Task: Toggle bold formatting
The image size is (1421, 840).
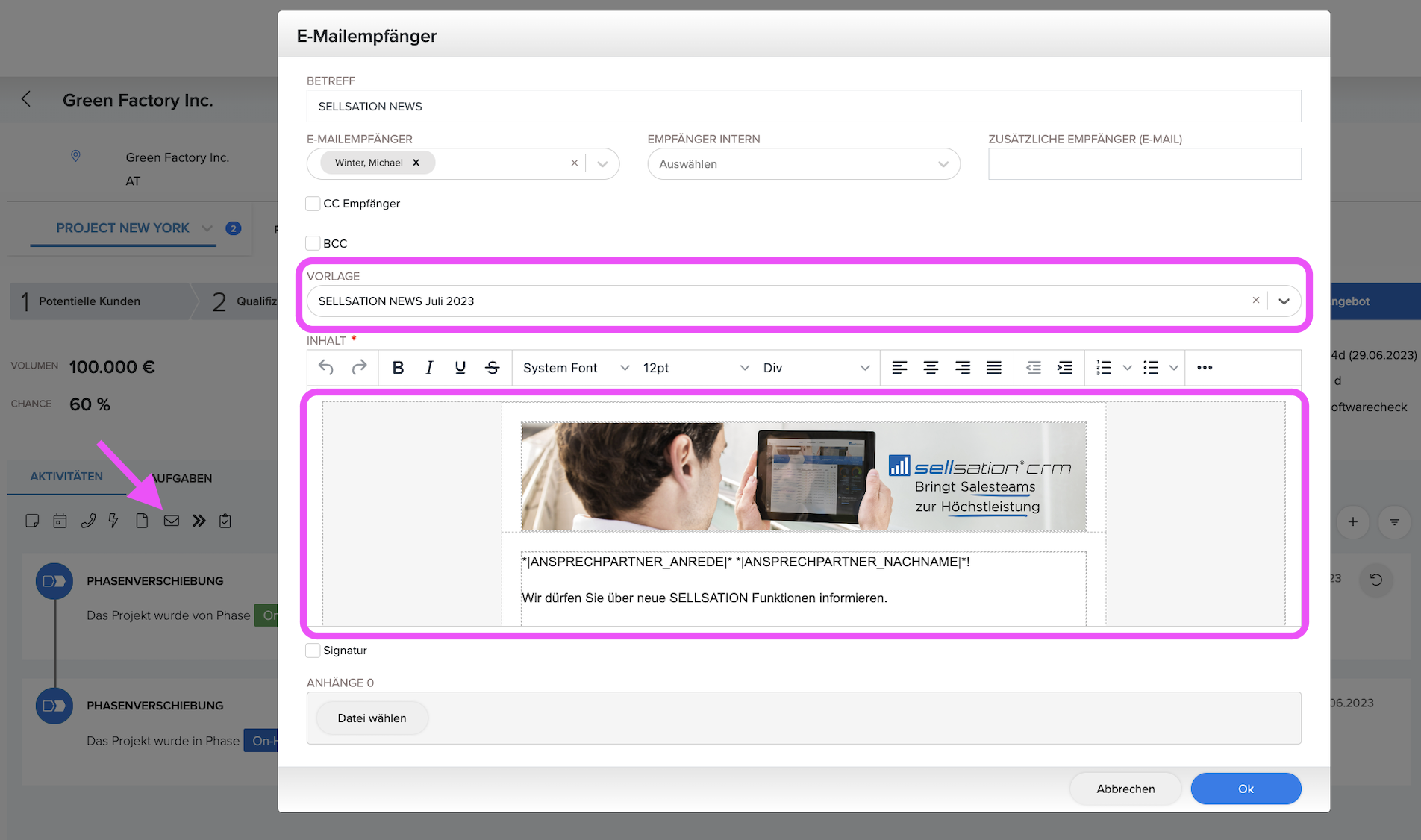Action: 398,367
